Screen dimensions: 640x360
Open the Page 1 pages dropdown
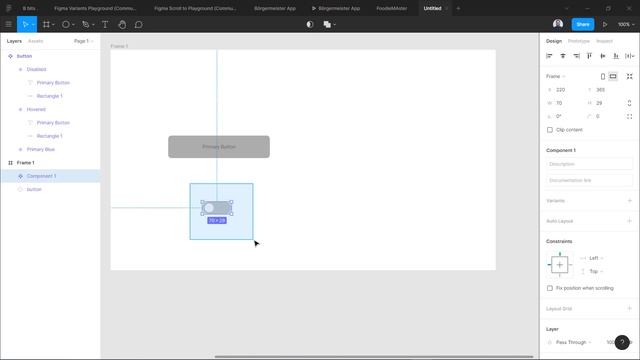coord(84,41)
